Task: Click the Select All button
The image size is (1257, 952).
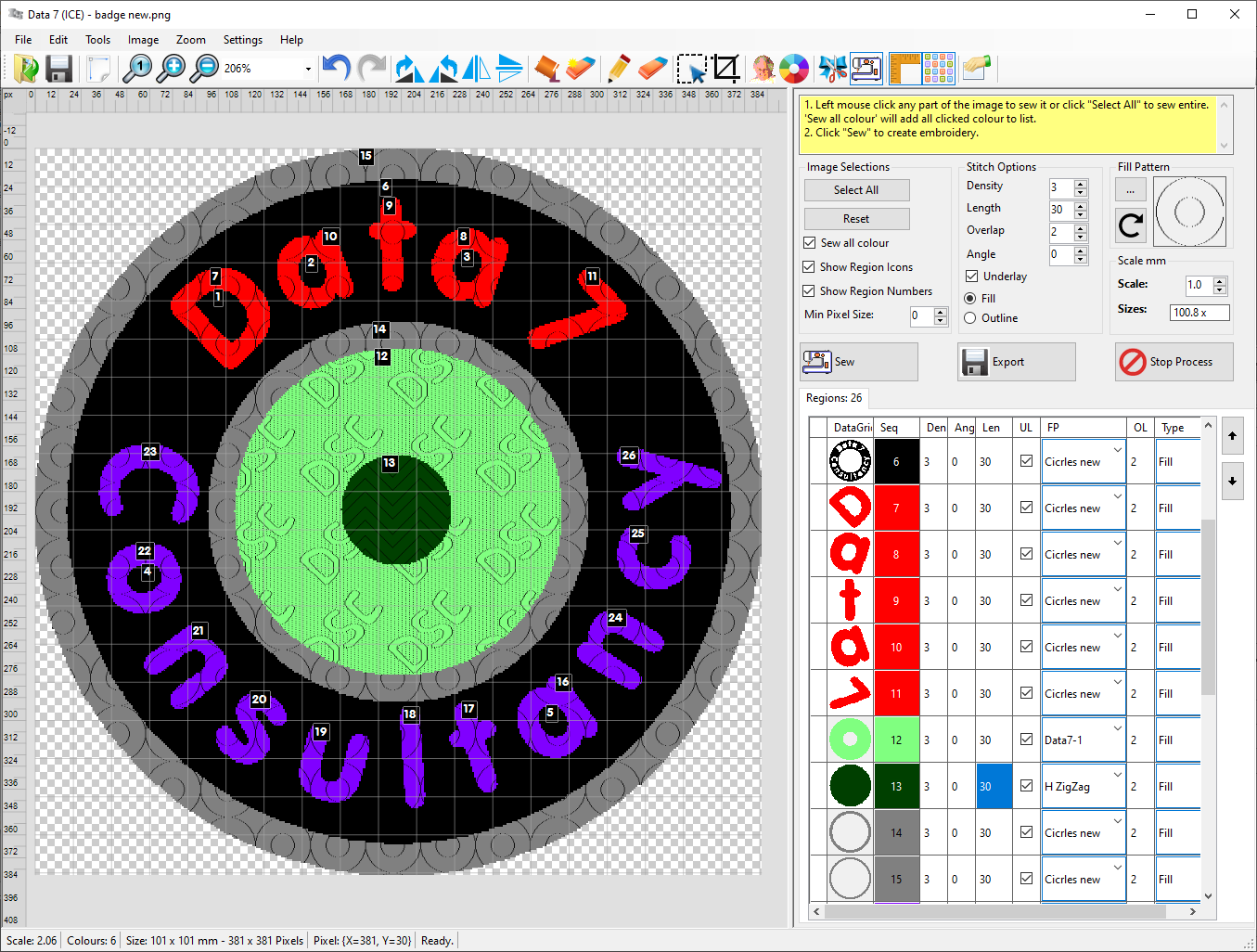Action: (x=856, y=190)
